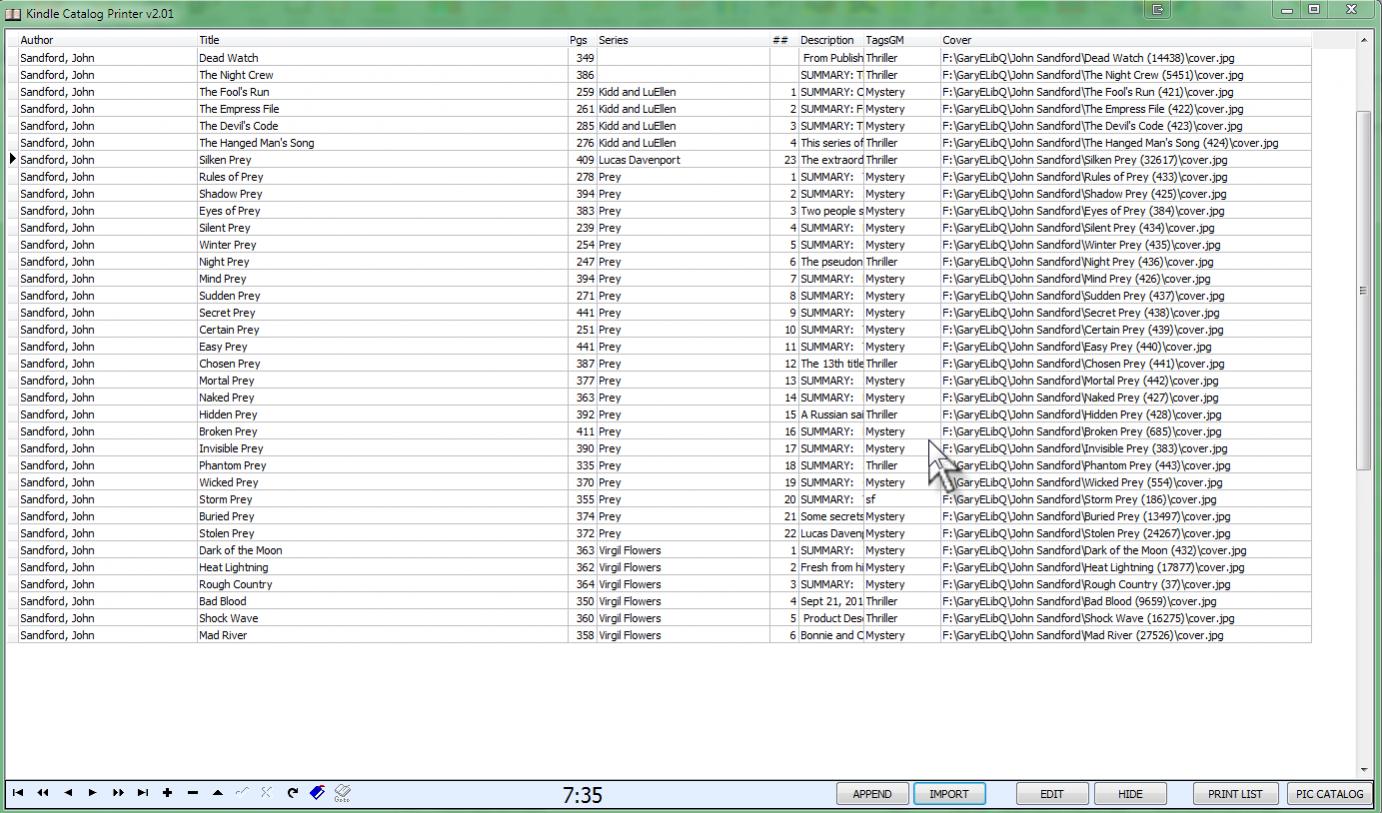Select the 'Storm Prey' title cell
Screen dimensions: 1382x813
(382, 500)
